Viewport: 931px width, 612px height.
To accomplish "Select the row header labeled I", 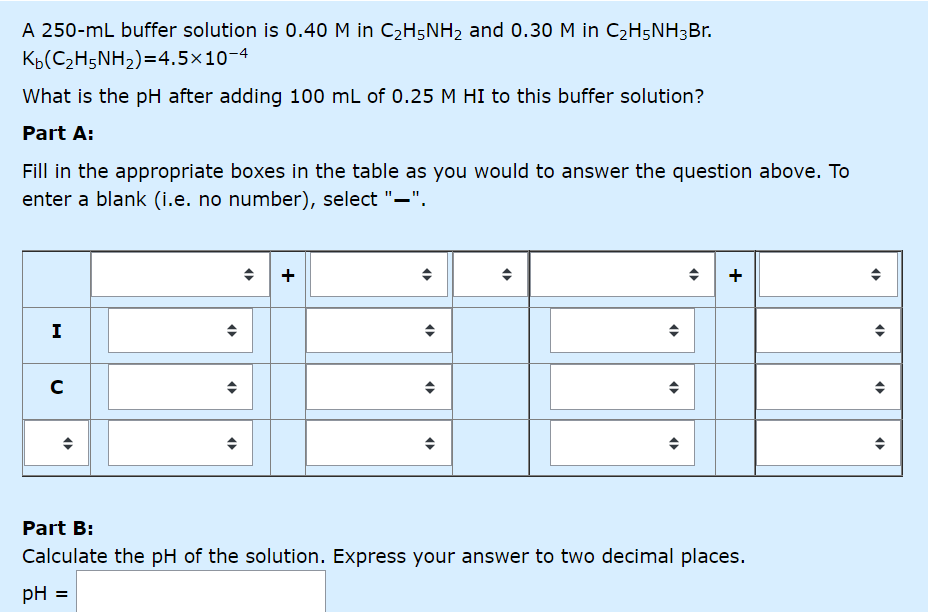I will point(57,331).
